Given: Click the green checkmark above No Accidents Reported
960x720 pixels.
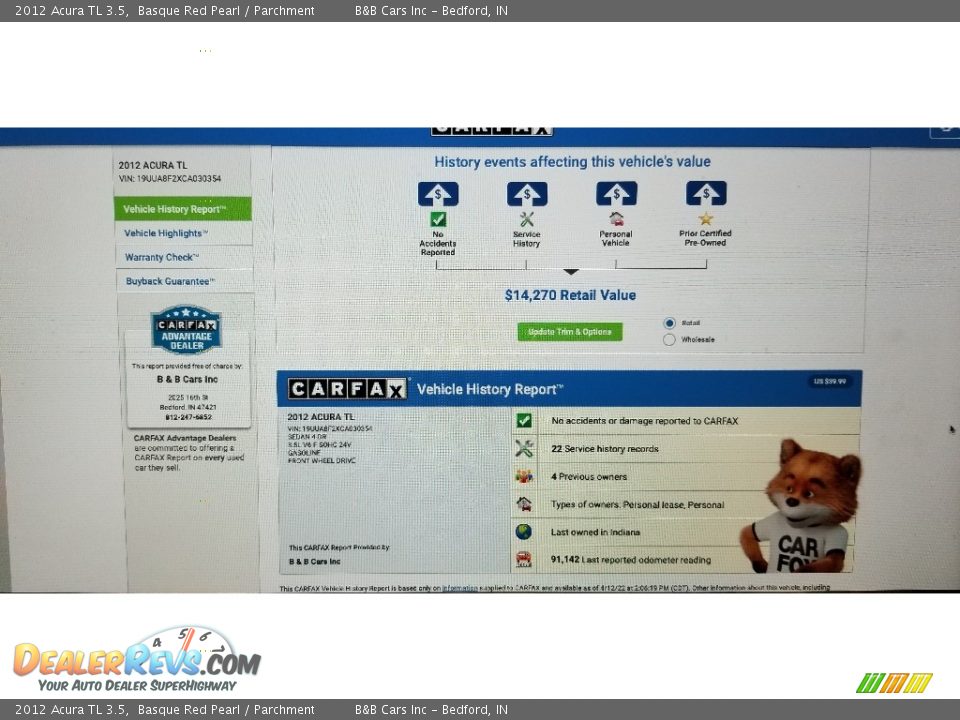Looking at the screenshot, I should click(438, 219).
